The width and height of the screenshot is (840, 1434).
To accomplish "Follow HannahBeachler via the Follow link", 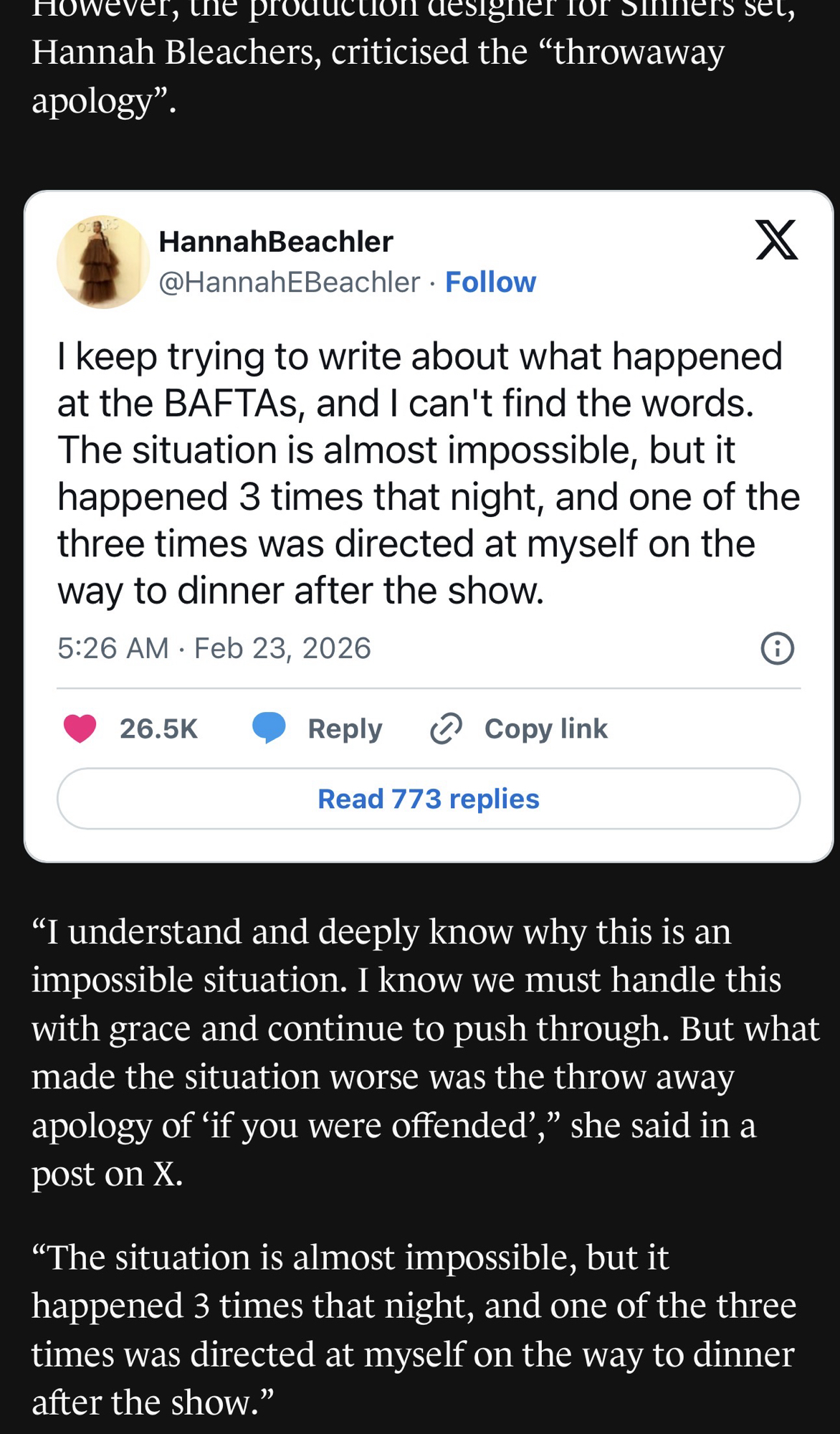I will pos(490,282).
